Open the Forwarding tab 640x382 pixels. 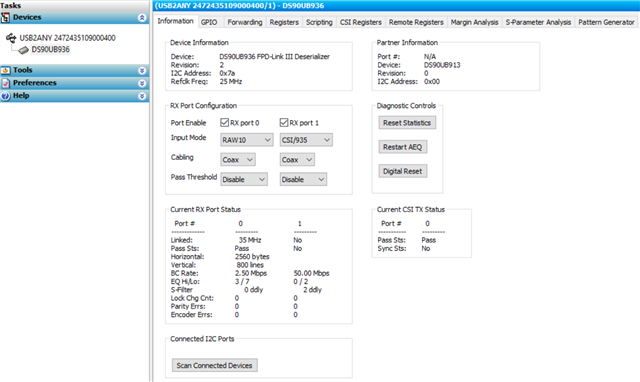[244, 22]
